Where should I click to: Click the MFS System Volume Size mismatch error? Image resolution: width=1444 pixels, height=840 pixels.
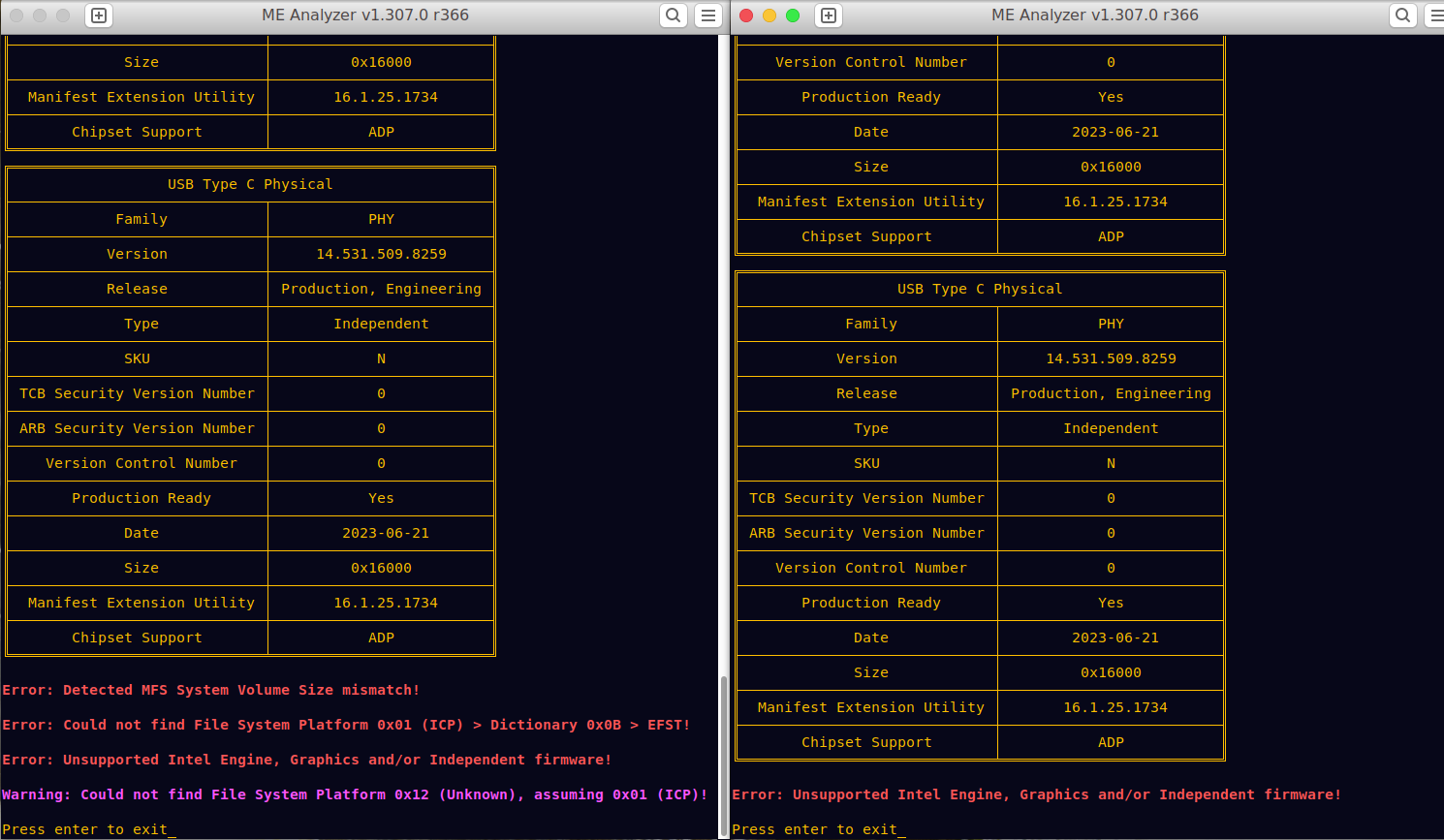coord(211,690)
